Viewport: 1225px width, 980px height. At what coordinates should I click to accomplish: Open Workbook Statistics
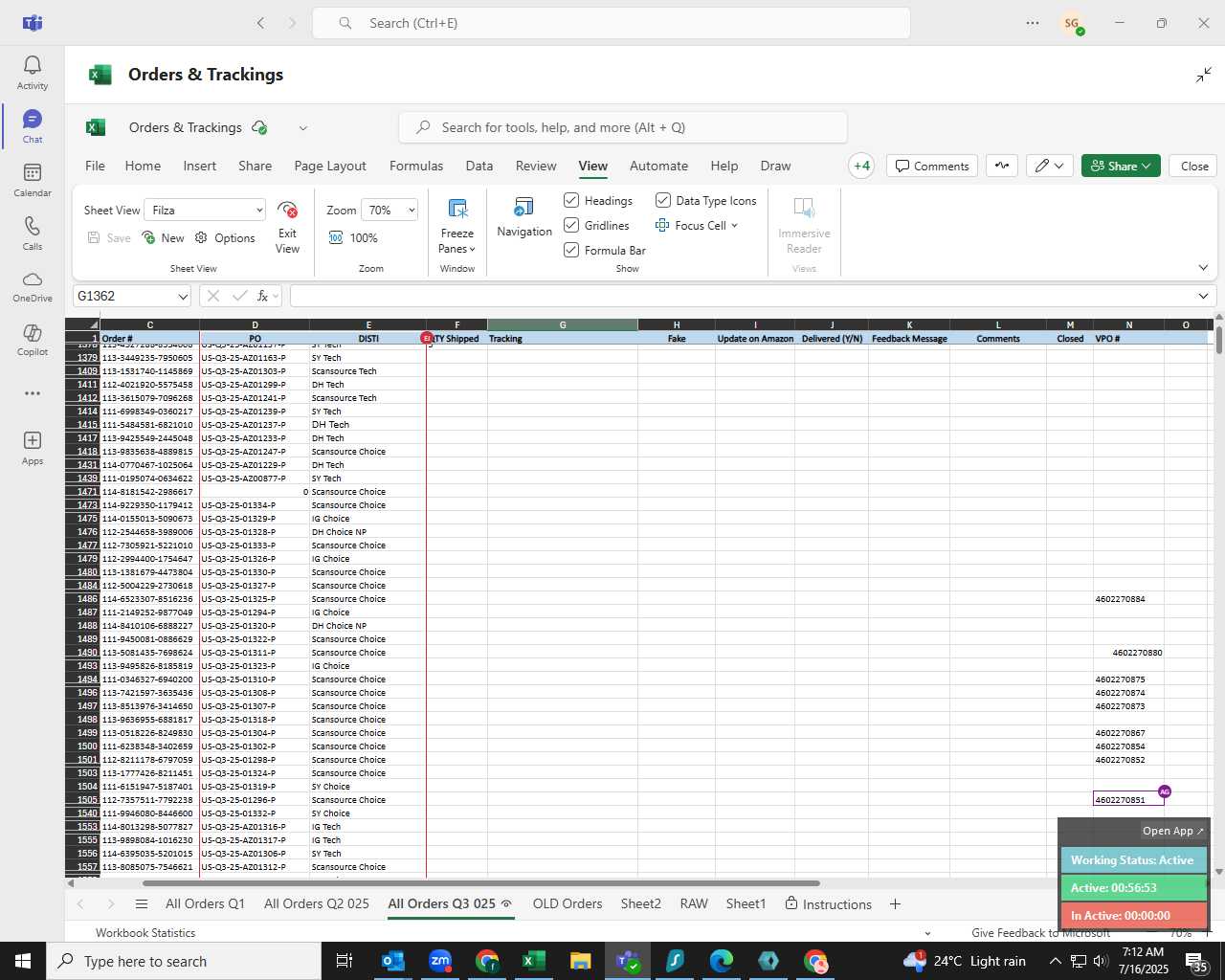coord(145,933)
